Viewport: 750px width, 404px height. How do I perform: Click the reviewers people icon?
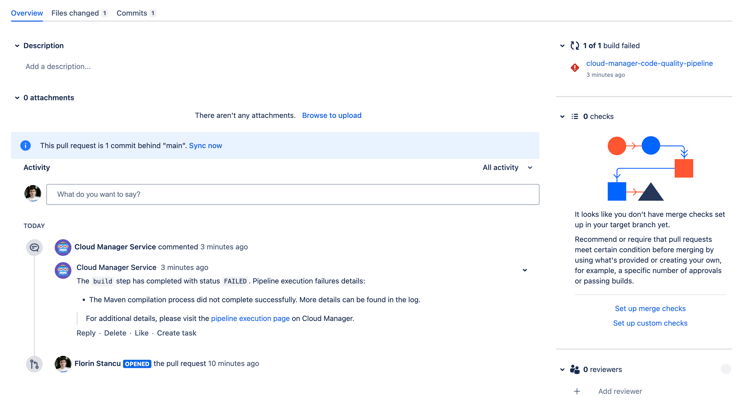(575, 370)
